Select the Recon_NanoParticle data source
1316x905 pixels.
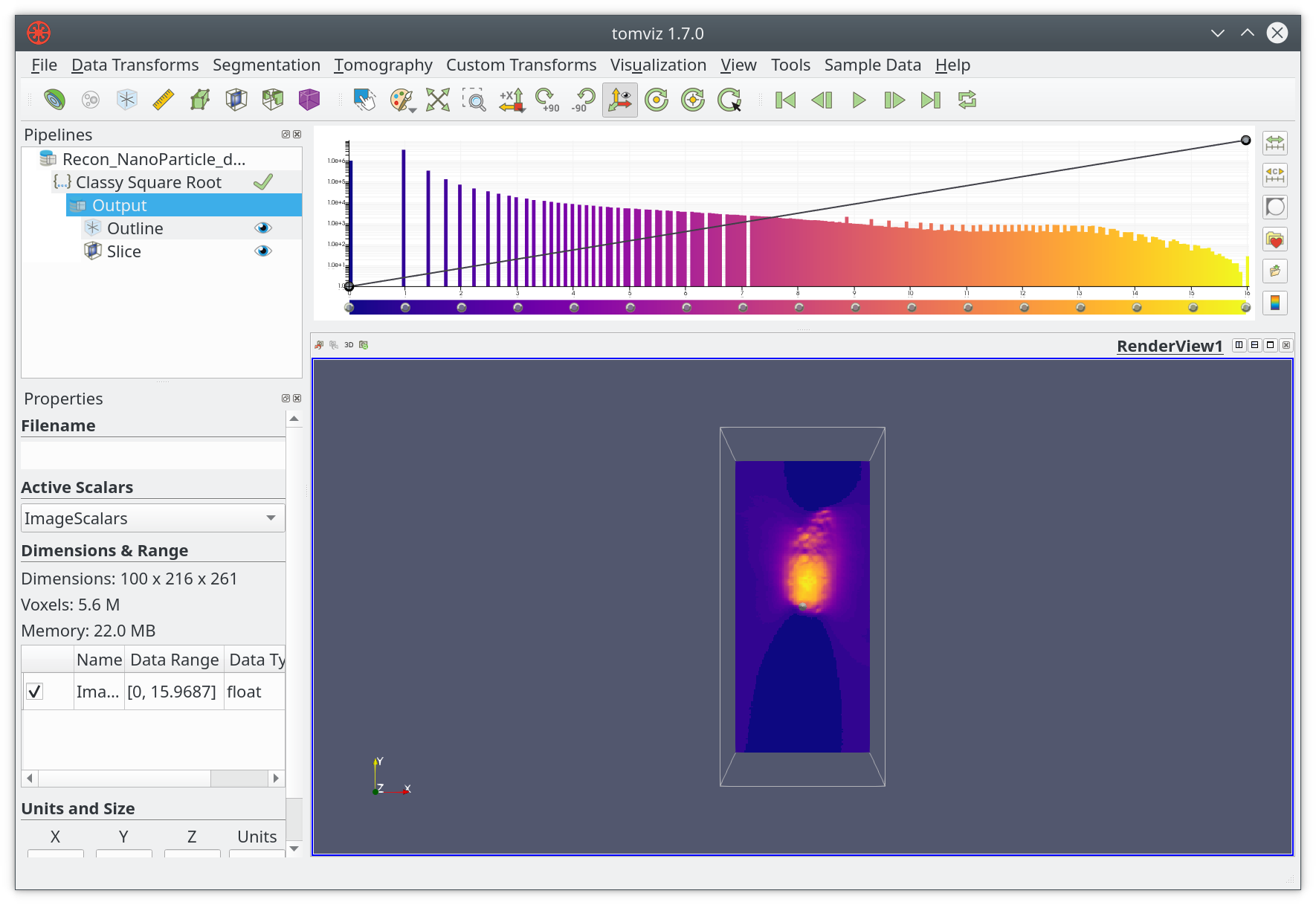point(153,159)
